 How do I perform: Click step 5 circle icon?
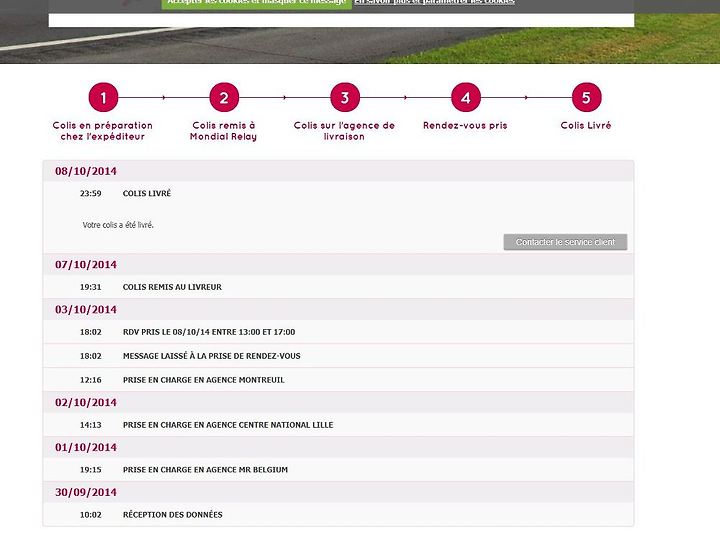point(586,97)
